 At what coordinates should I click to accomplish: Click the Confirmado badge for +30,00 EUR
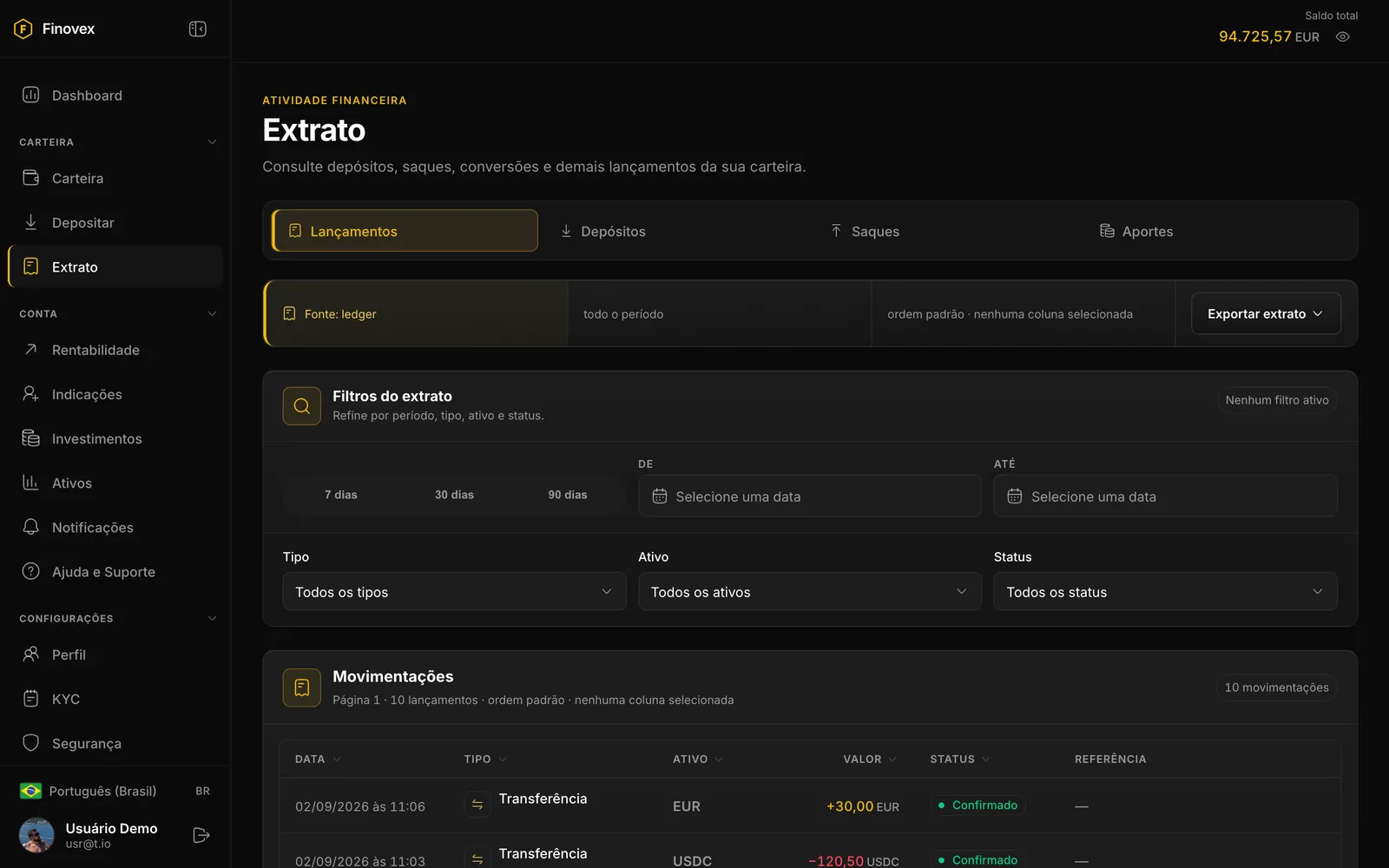point(978,806)
